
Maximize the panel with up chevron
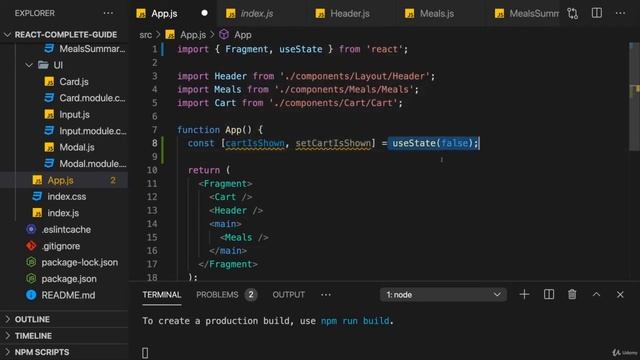coord(596,294)
